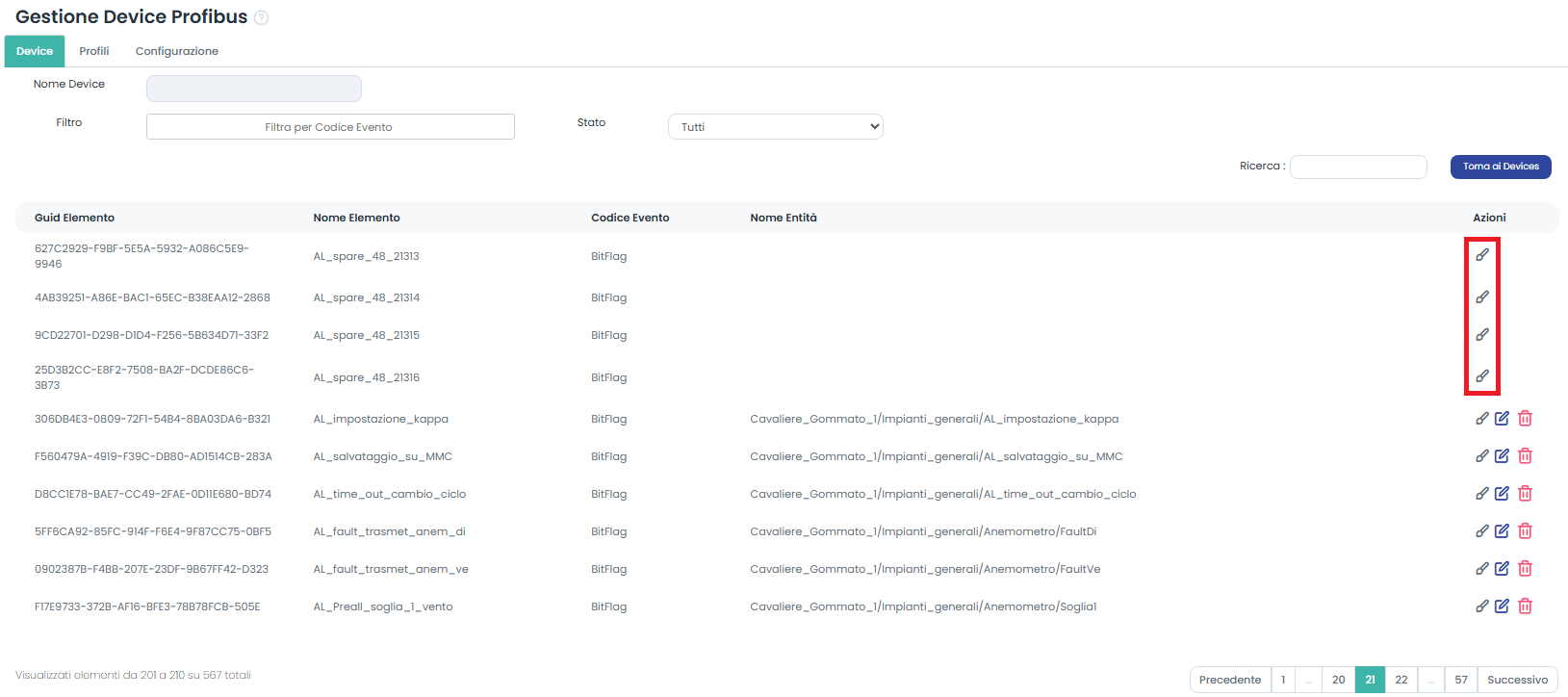The height and width of the screenshot is (697, 1568).
Task: Click link icon for AL_time_out_cambio_ciclo row
Action: [x=1482, y=494]
